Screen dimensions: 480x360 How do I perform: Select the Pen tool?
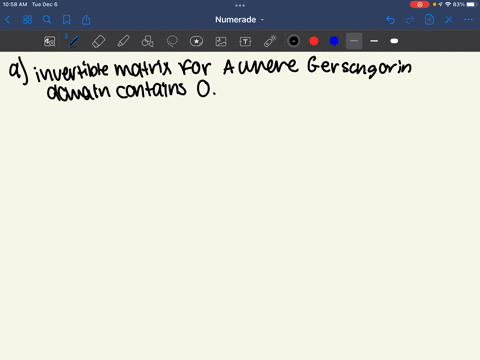point(74,41)
